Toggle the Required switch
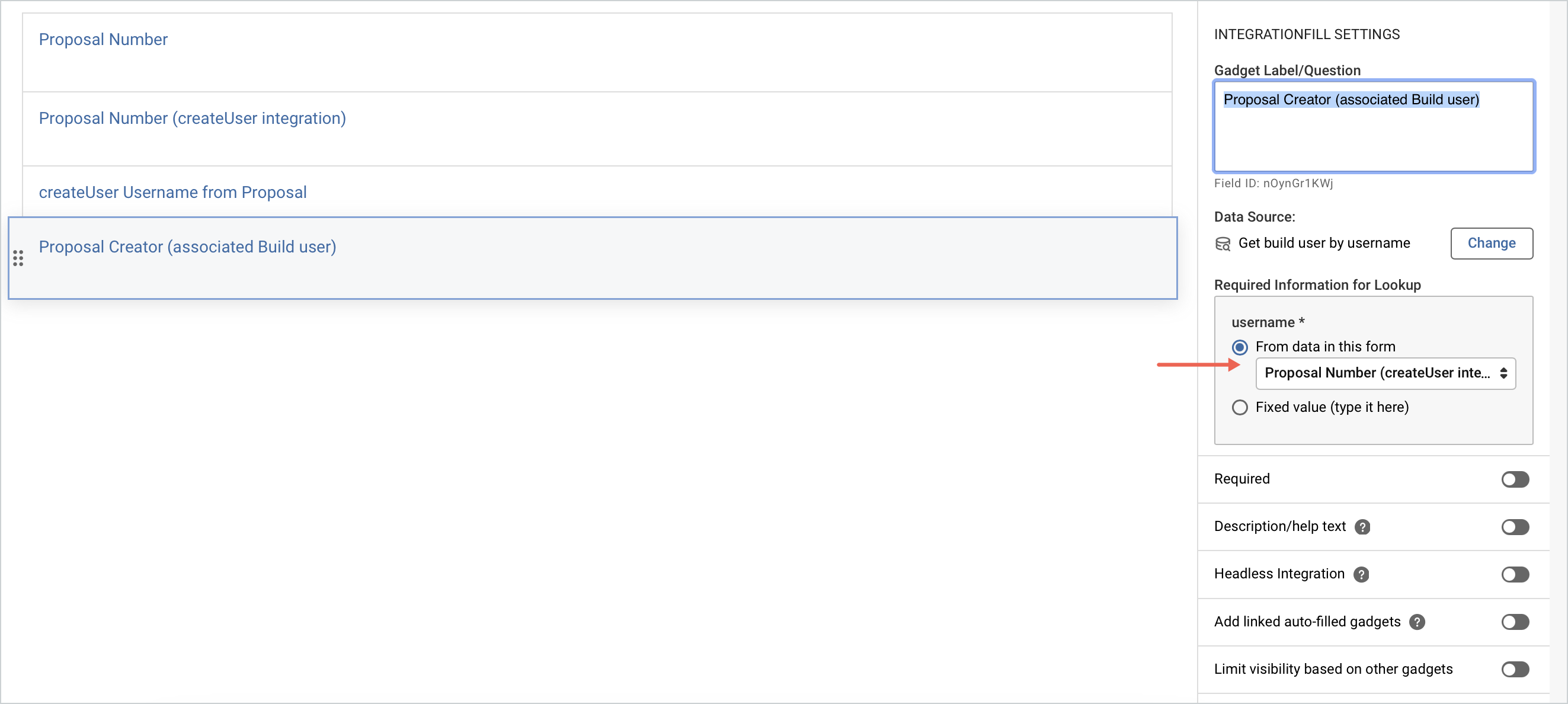The image size is (1568, 704). point(1515,479)
